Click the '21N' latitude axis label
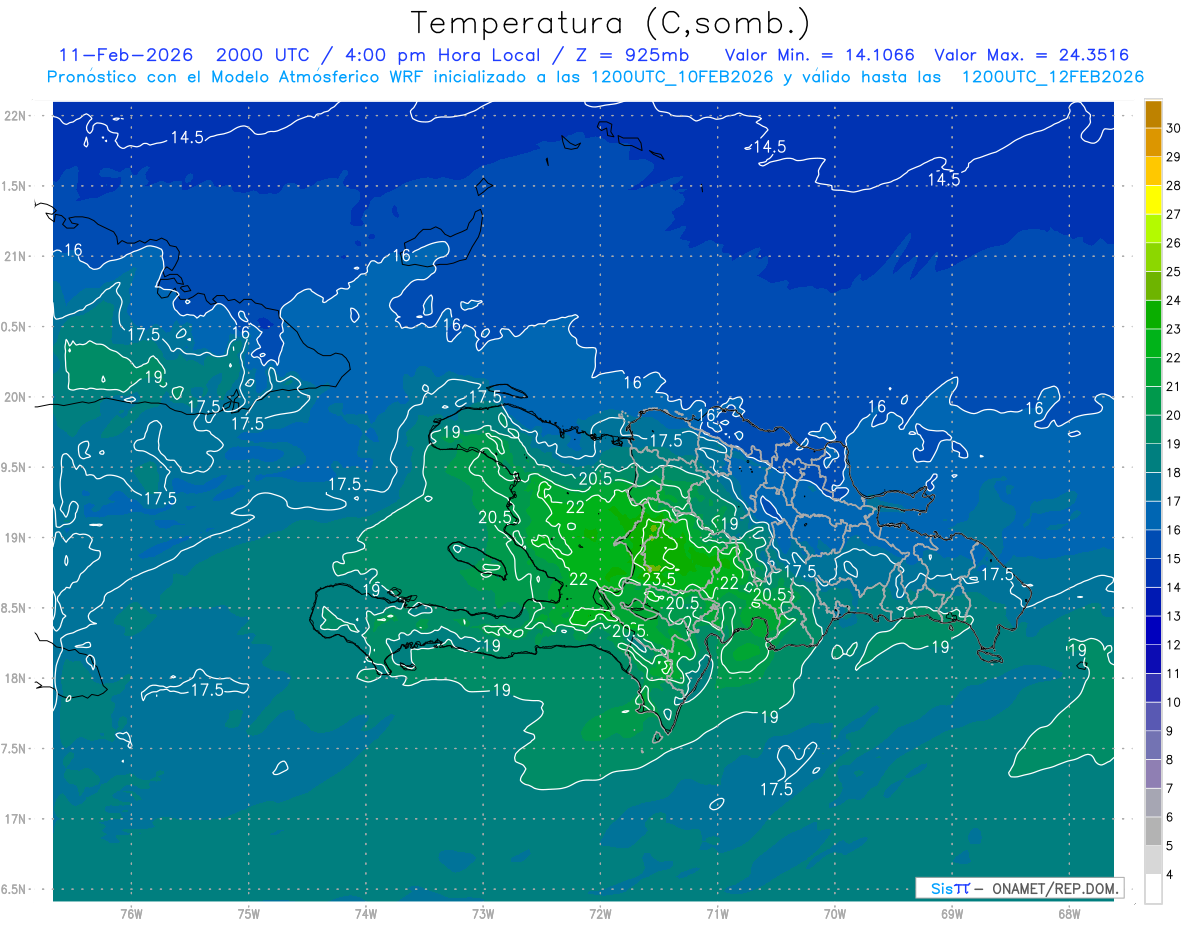This screenshot has width=1200, height=927. pyautogui.click(x=17, y=256)
